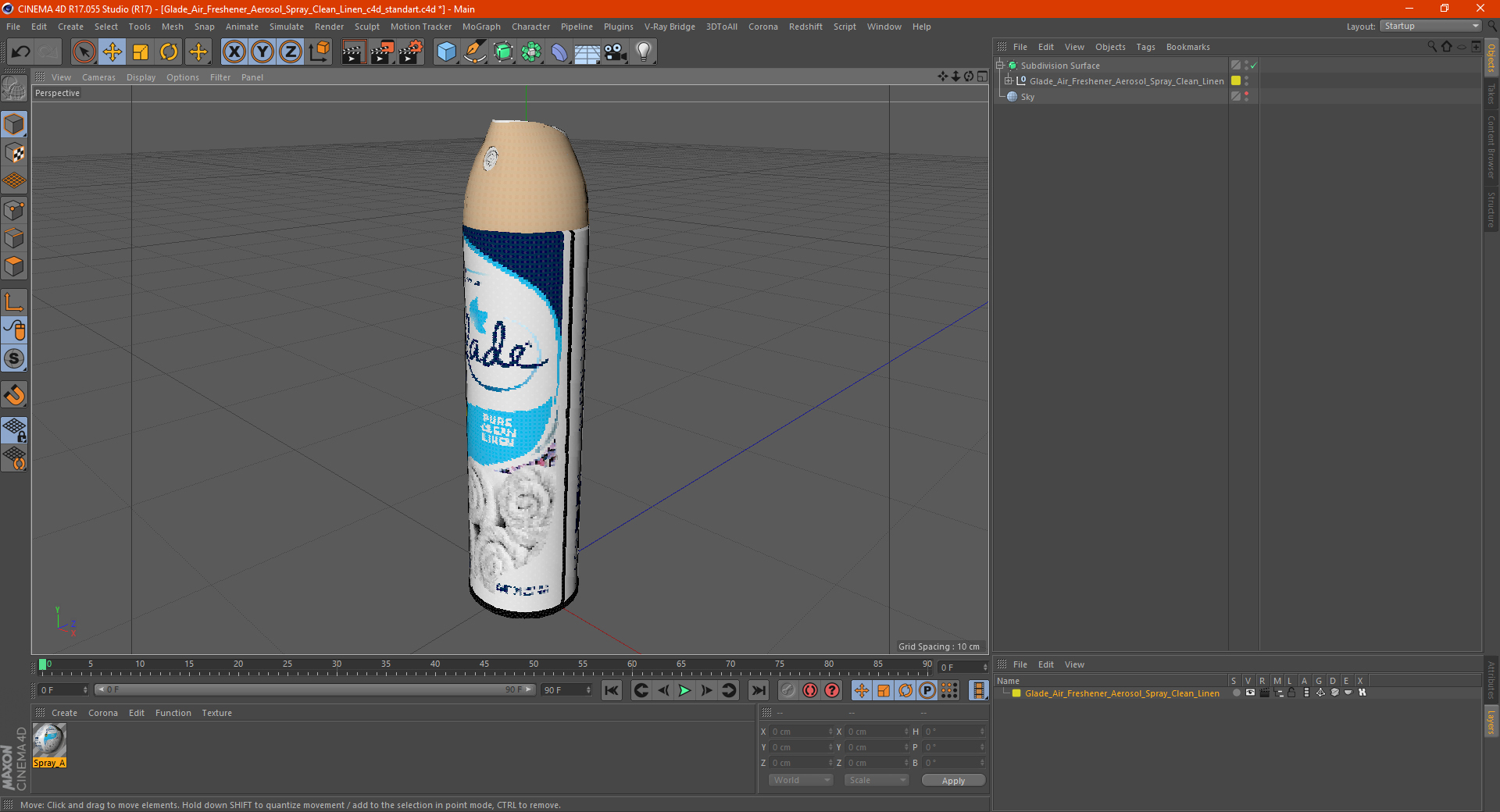Add a Floor environment object
This screenshot has height=812, width=1500.
coord(587,52)
